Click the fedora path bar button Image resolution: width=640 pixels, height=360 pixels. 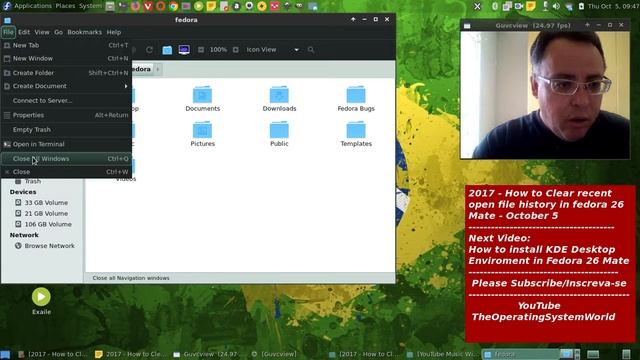(142, 69)
